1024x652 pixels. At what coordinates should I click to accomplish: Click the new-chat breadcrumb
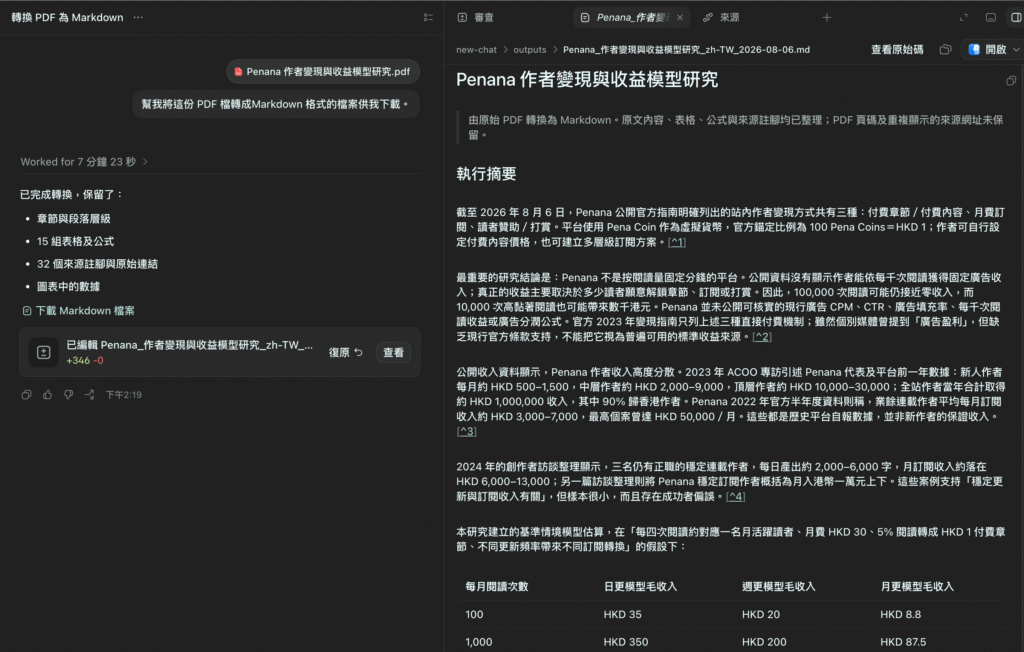tap(476, 50)
